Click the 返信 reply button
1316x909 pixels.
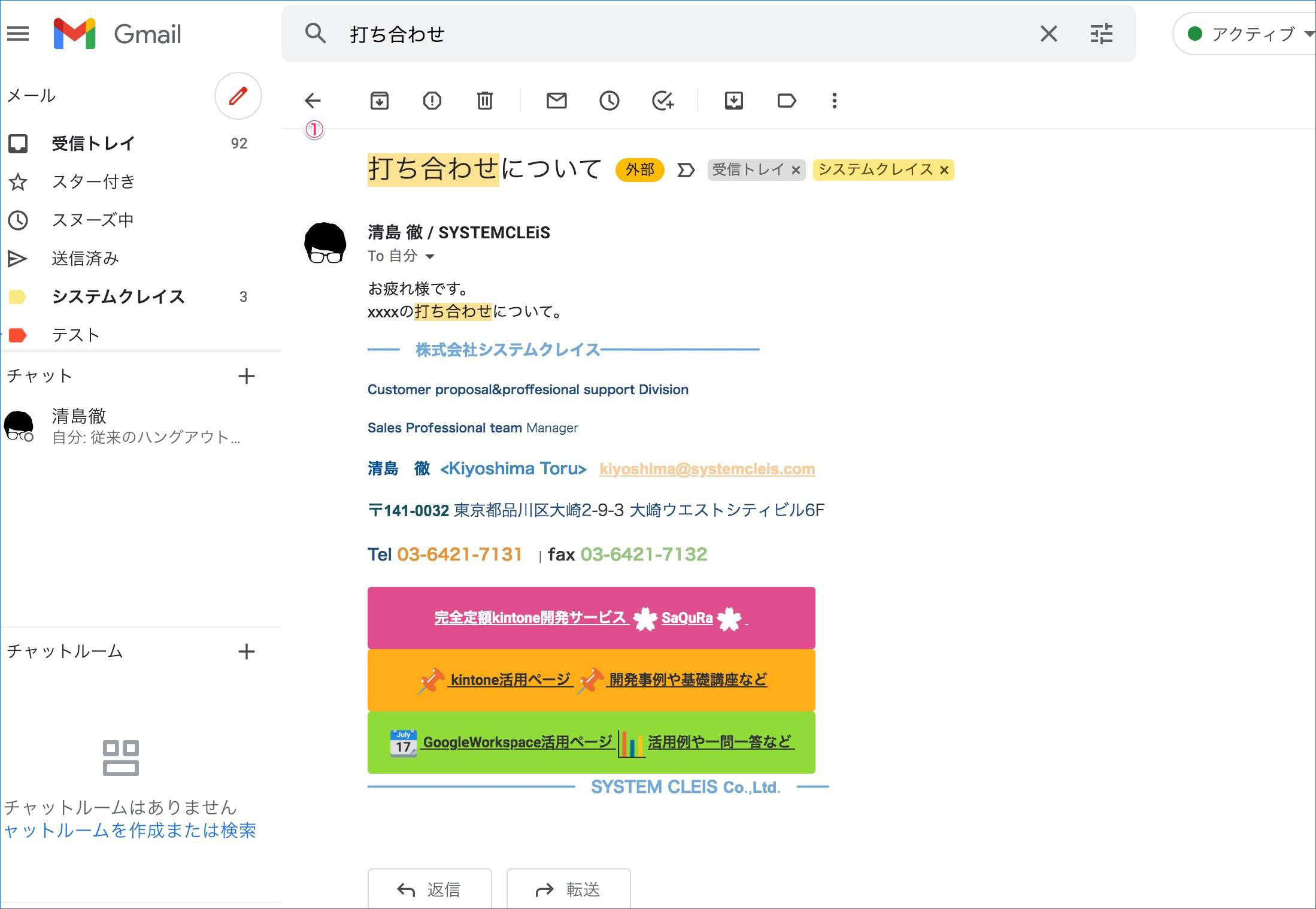click(429, 889)
